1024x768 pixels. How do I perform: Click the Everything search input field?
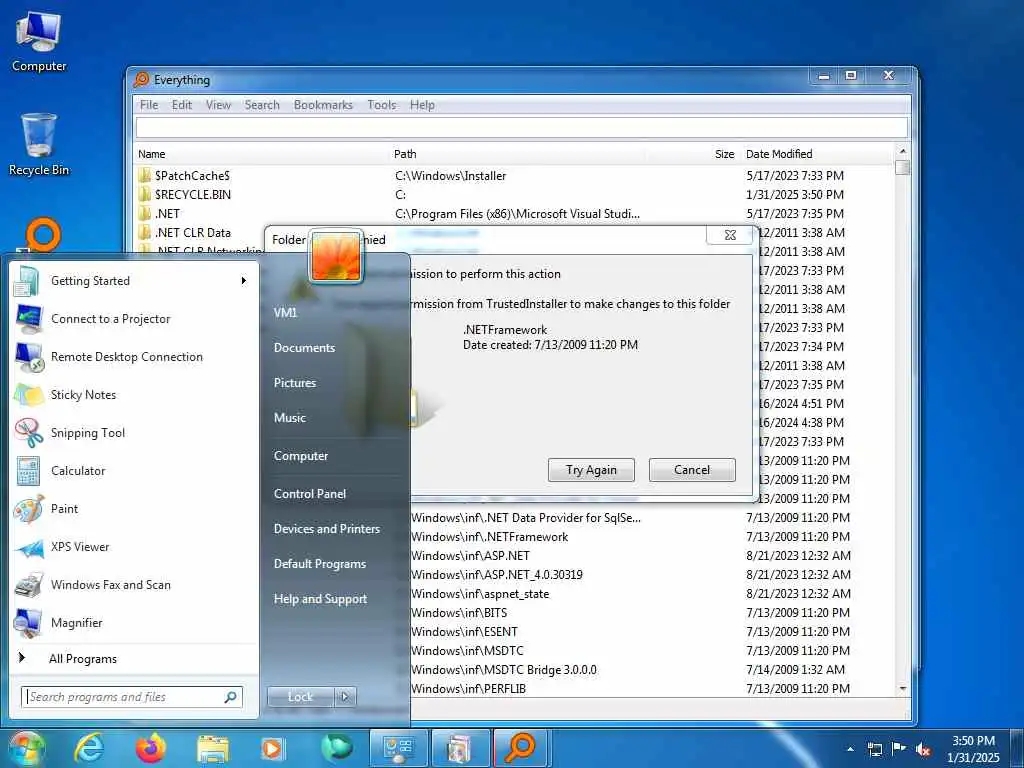(x=522, y=127)
